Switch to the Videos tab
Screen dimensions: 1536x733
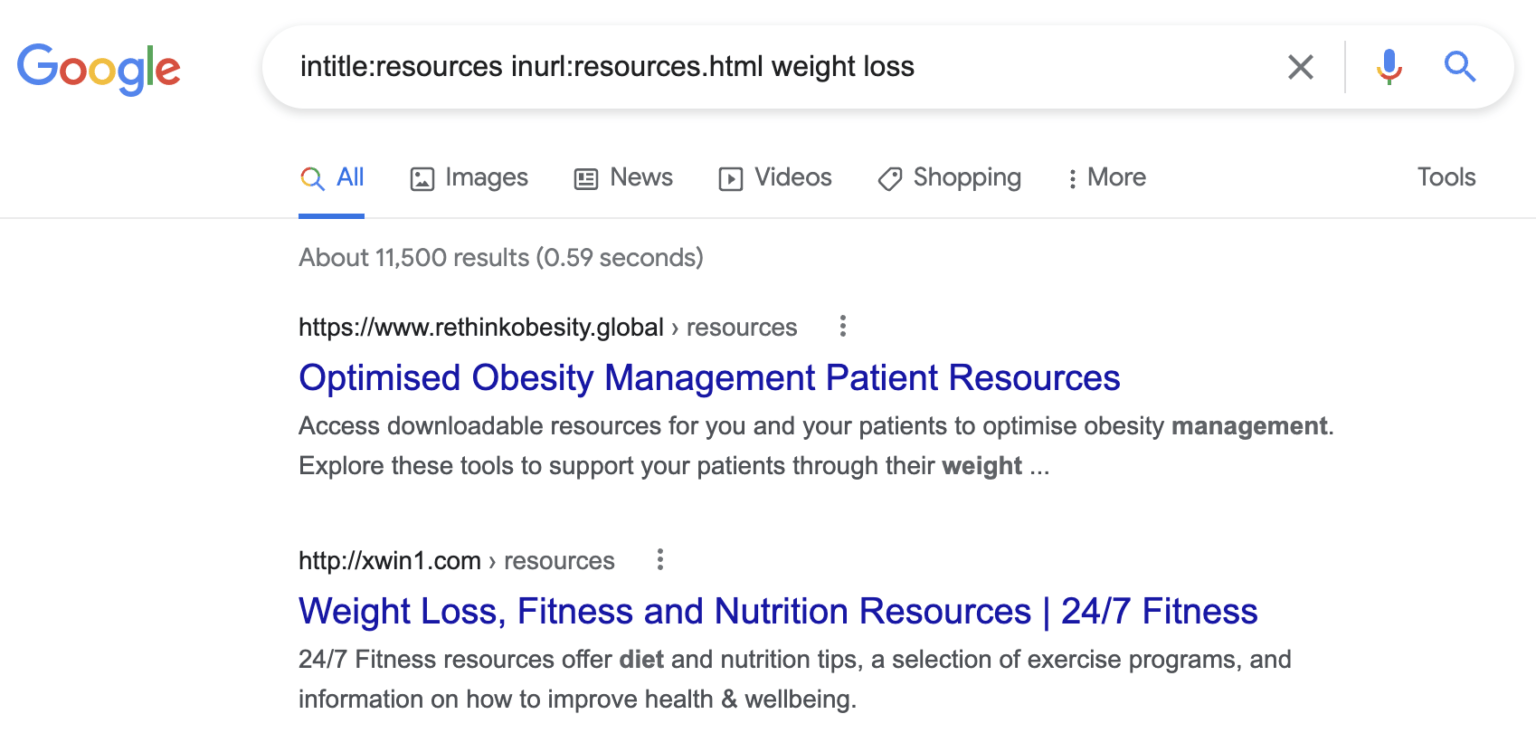click(792, 178)
